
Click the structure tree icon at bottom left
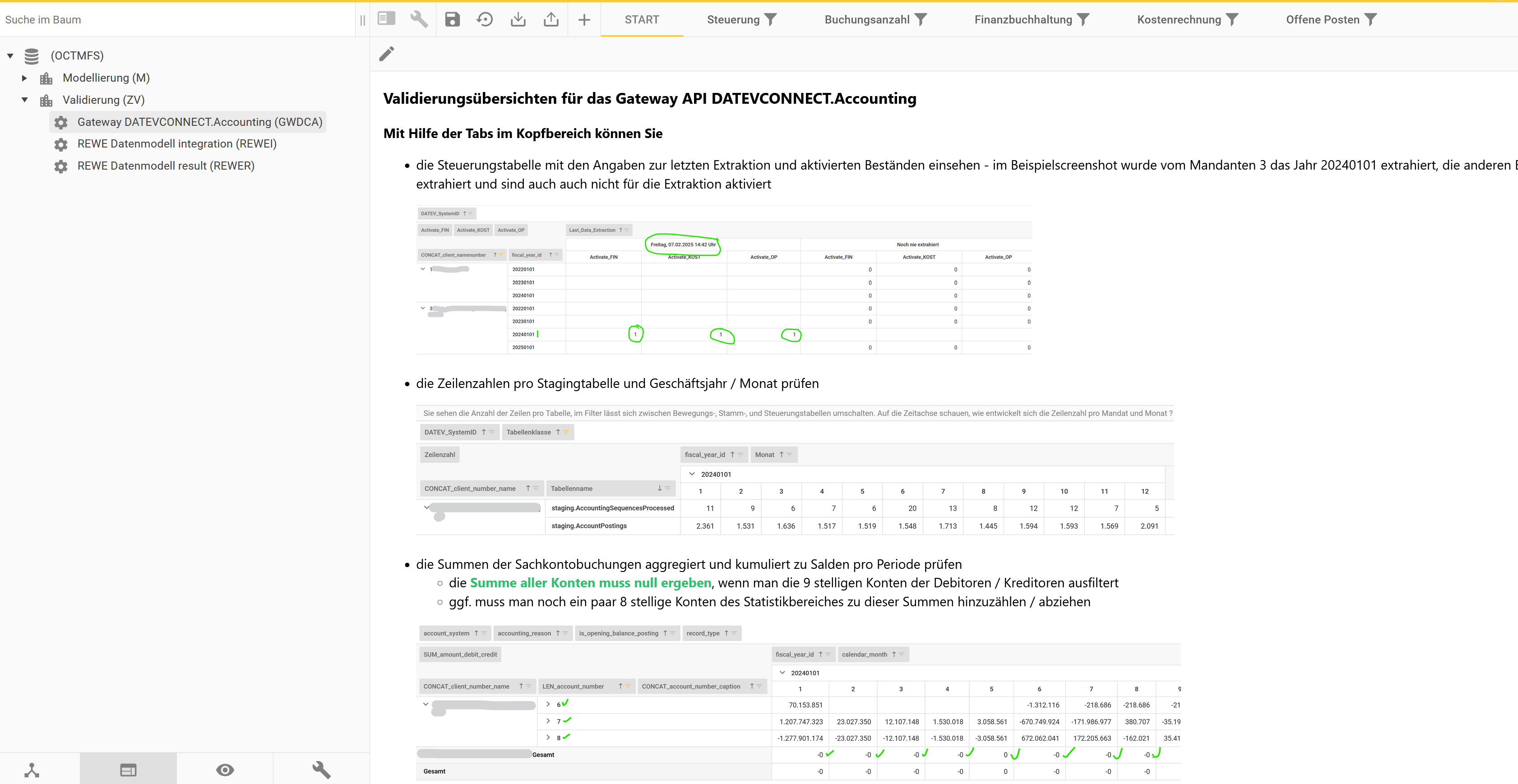[32, 769]
